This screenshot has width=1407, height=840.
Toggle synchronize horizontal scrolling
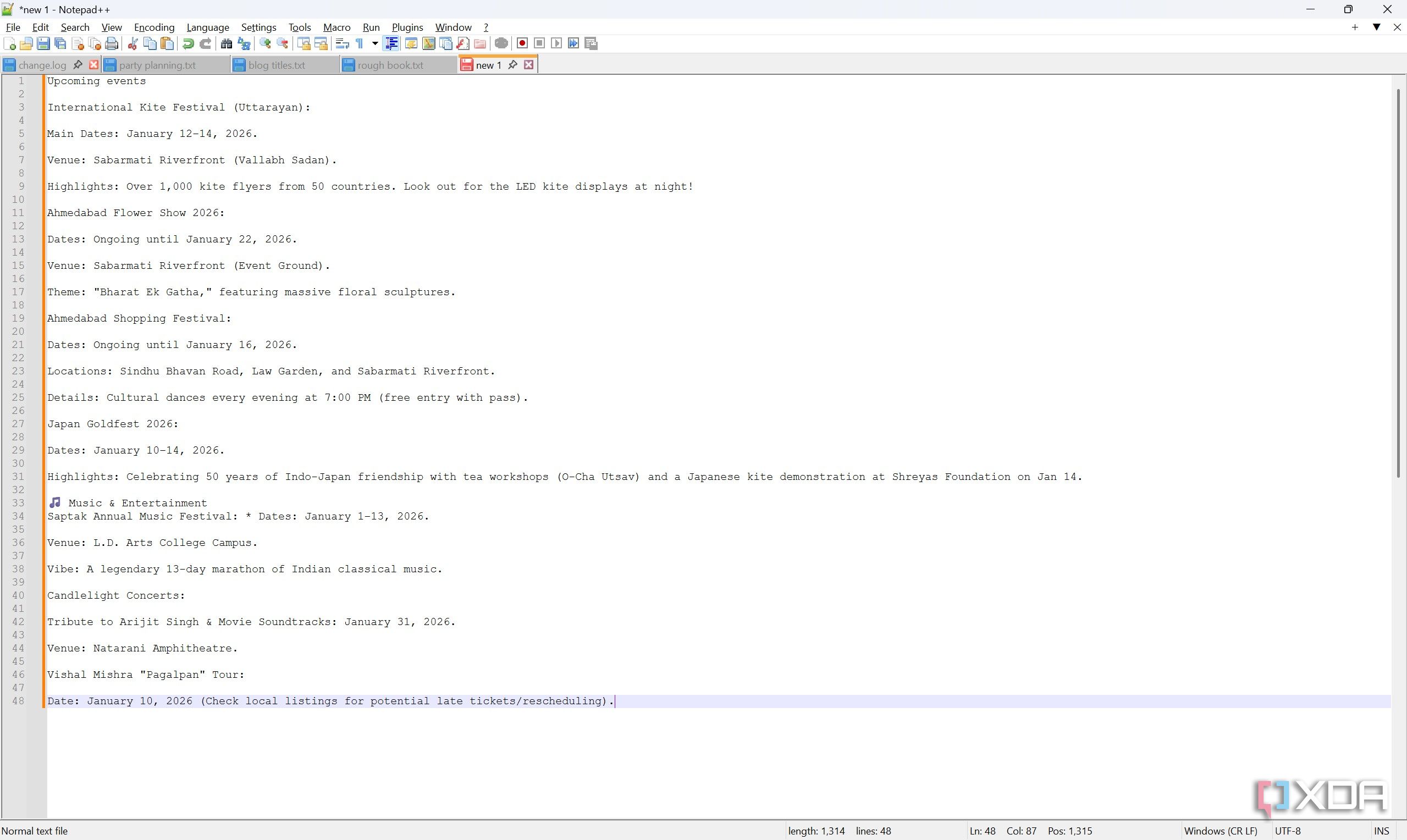(321, 43)
